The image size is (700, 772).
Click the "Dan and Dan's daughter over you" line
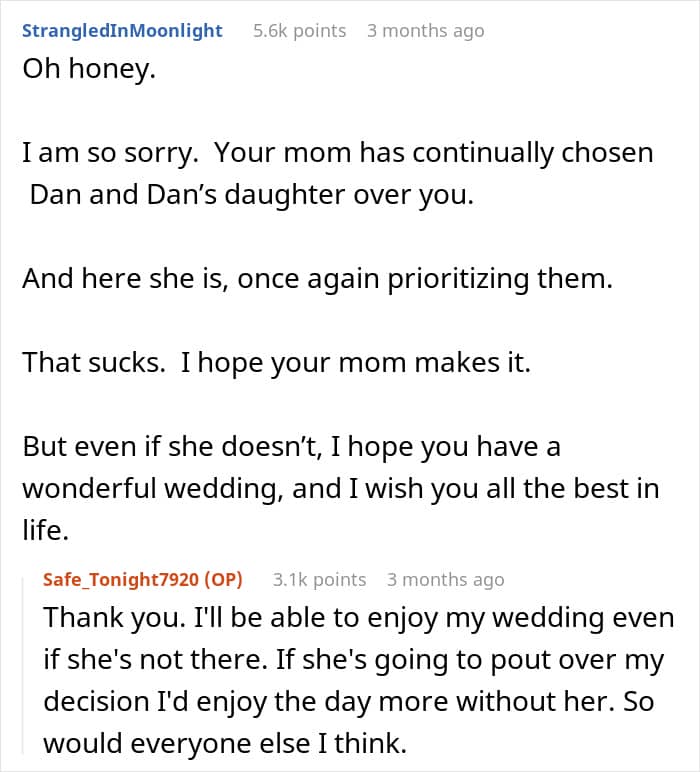point(252,194)
